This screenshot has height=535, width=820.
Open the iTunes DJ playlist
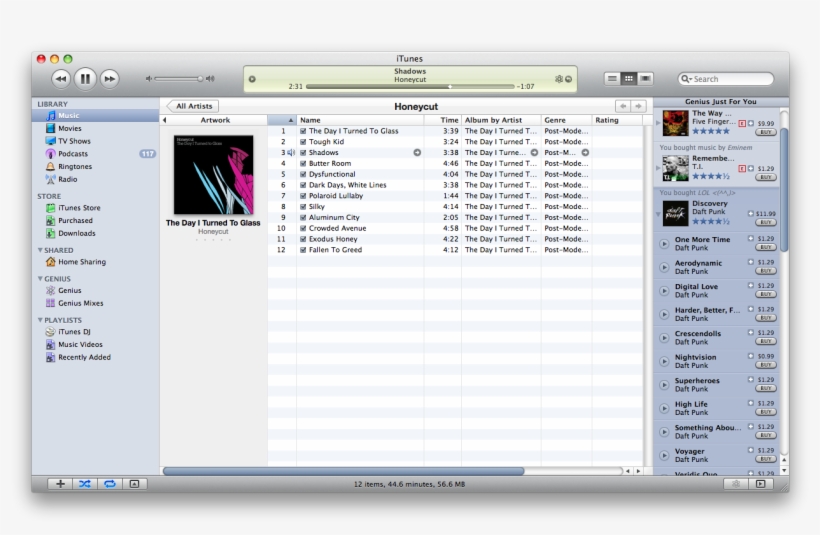click(x=95, y=332)
